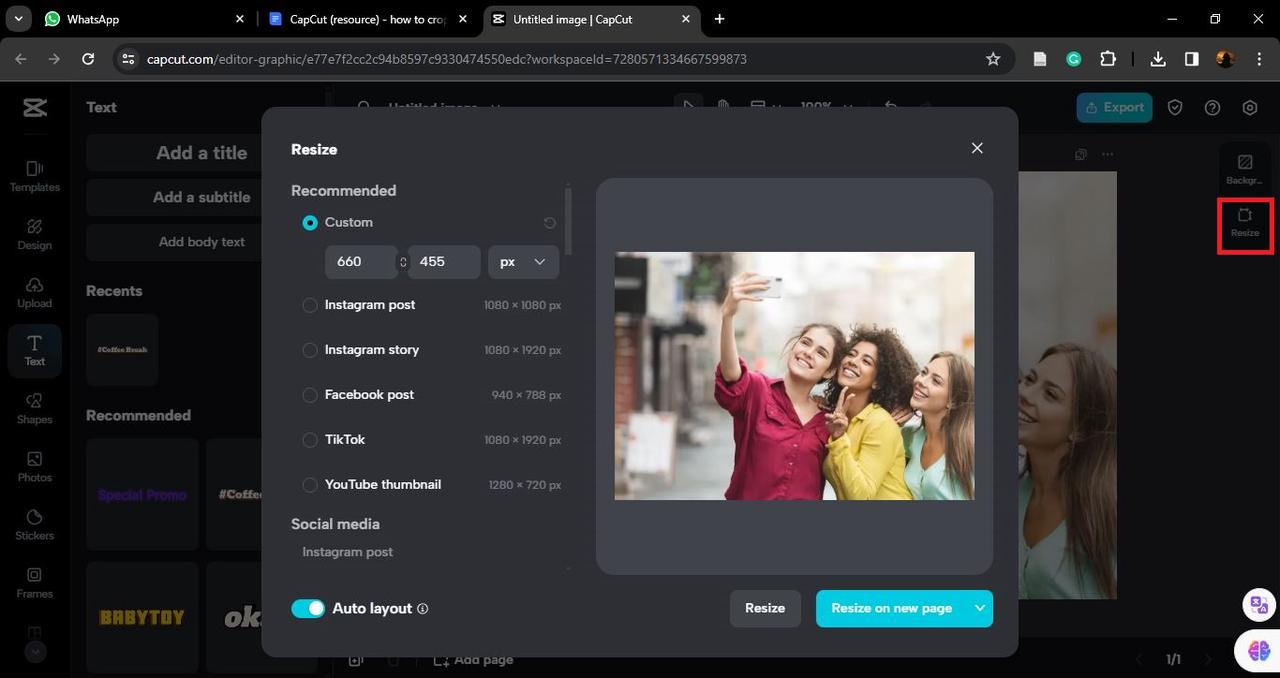Open the Shapes panel
The height and width of the screenshot is (678, 1280).
point(35,408)
